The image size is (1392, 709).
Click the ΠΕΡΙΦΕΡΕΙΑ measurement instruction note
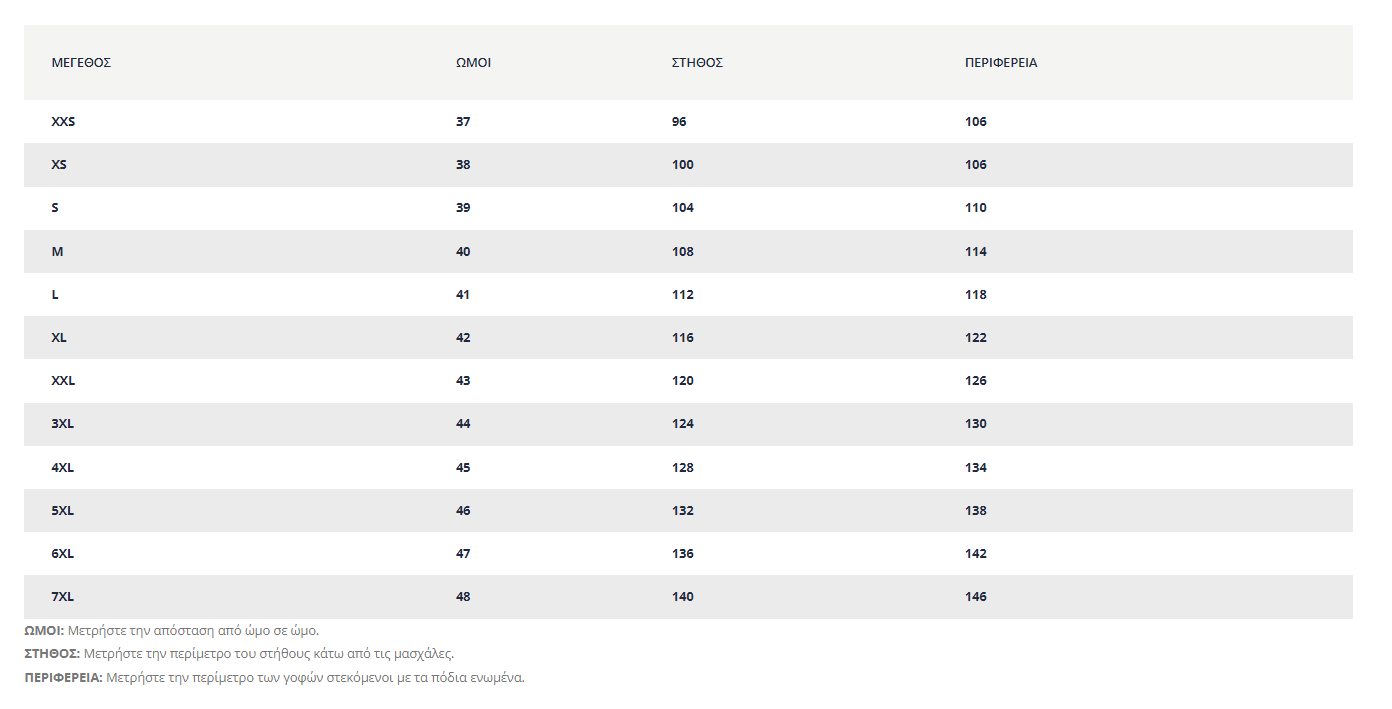click(x=274, y=677)
